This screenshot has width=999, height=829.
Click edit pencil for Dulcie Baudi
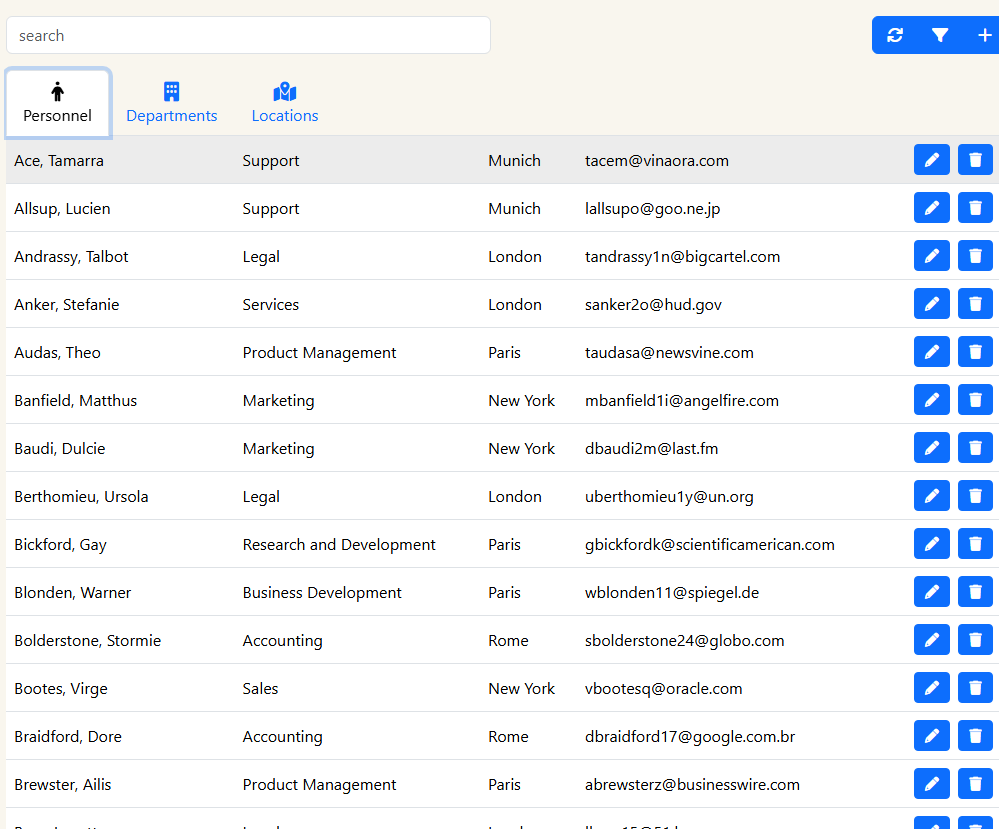coord(931,448)
